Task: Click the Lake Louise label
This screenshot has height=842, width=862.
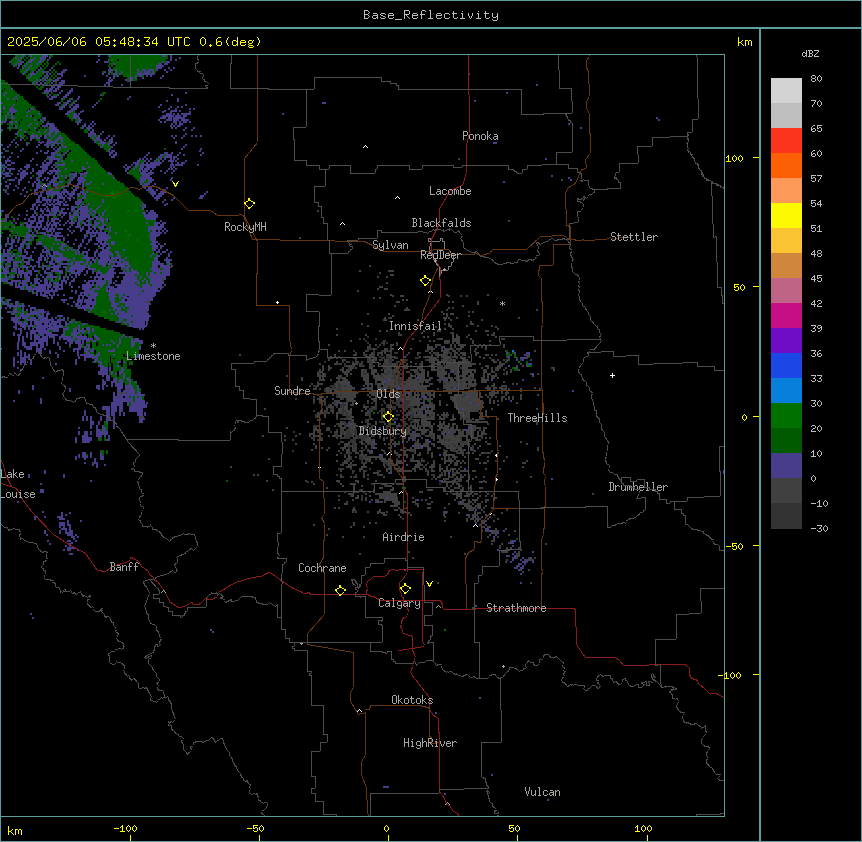Action: point(18,484)
